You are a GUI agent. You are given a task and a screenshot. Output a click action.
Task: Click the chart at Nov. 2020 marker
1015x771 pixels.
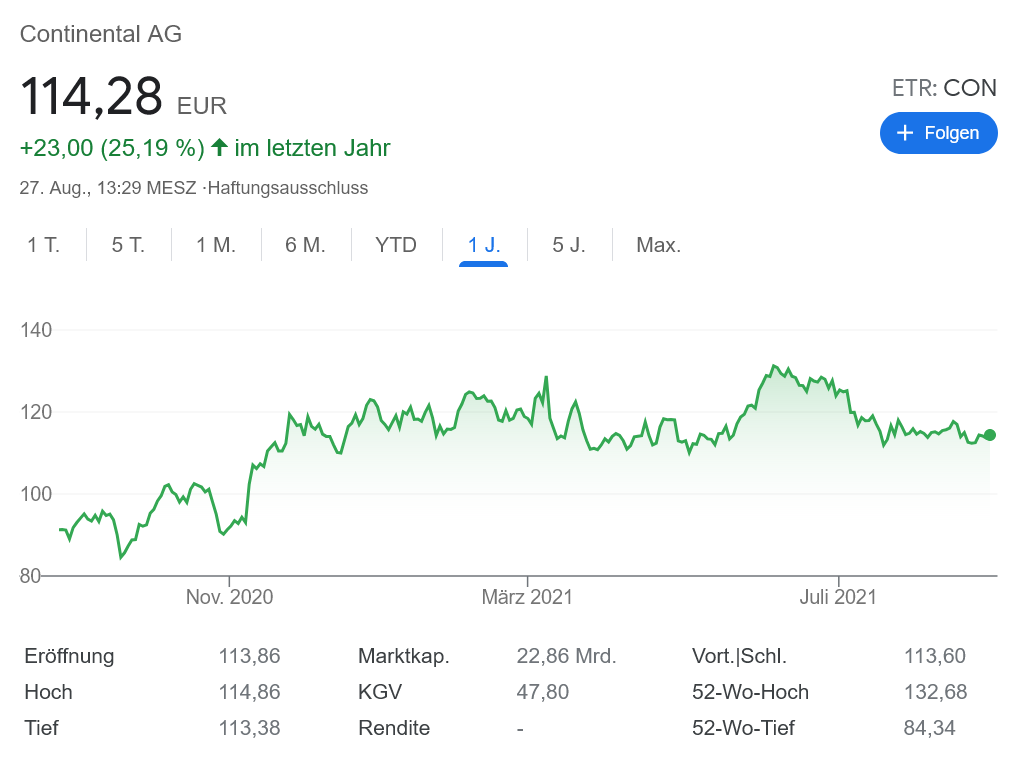click(229, 597)
